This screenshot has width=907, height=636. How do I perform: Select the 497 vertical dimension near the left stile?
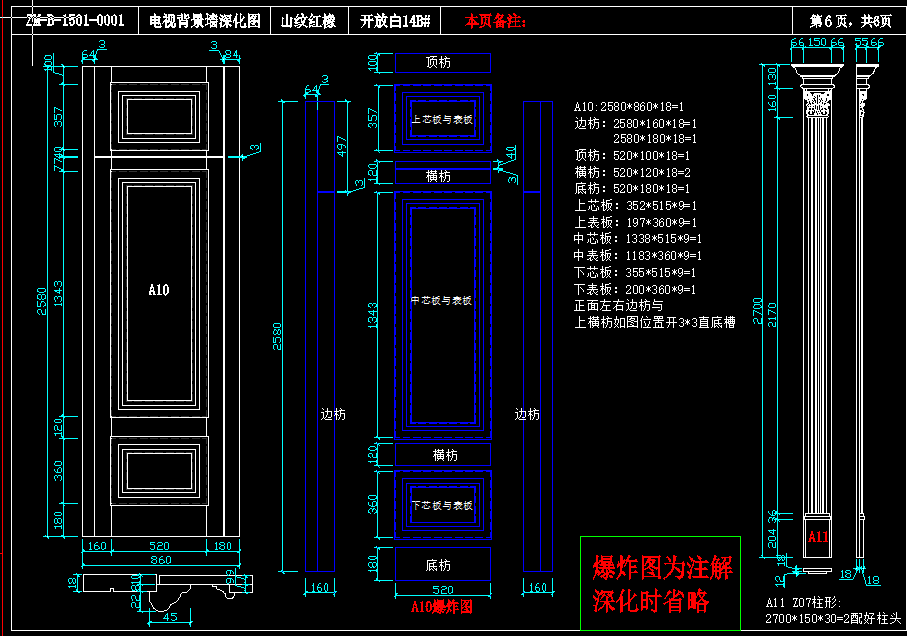(x=342, y=146)
